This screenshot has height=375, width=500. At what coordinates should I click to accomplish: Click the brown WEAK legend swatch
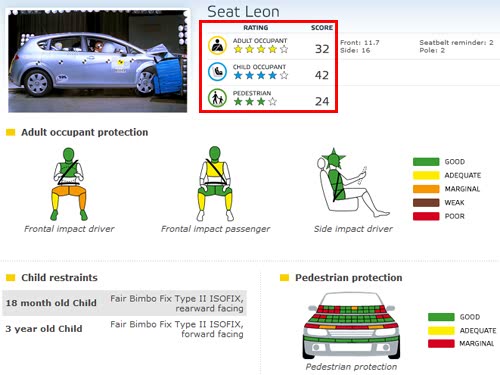pos(426,203)
